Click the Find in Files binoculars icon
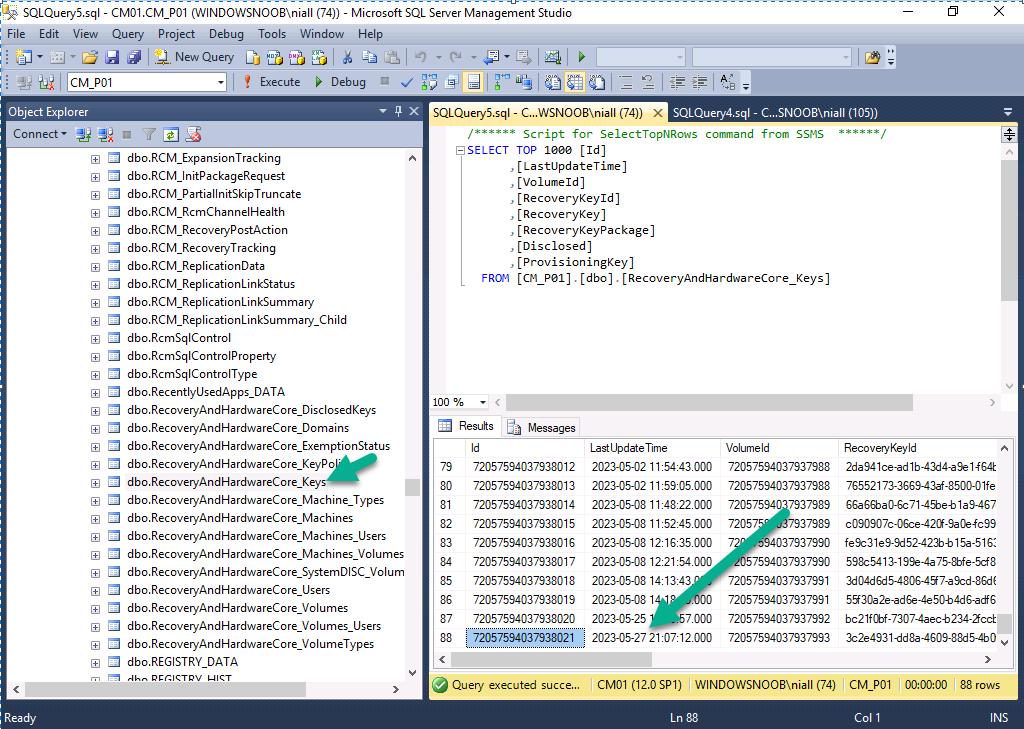 (x=872, y=57)
